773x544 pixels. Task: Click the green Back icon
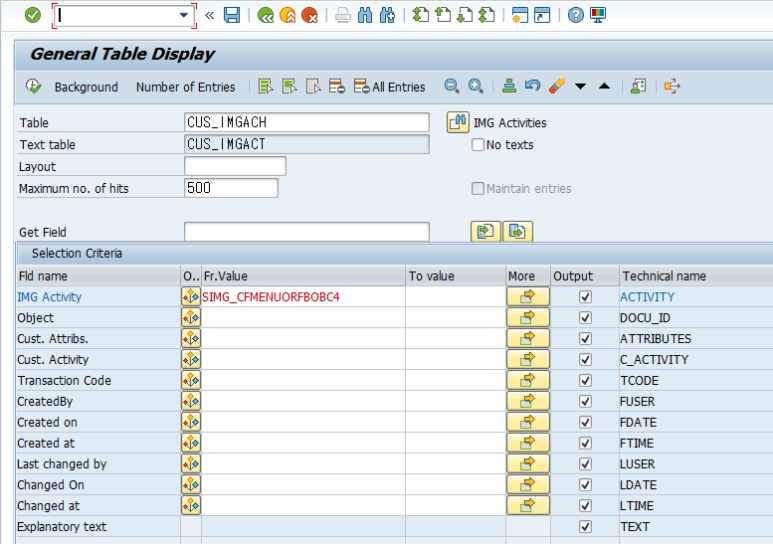click(x=266, y=15)
